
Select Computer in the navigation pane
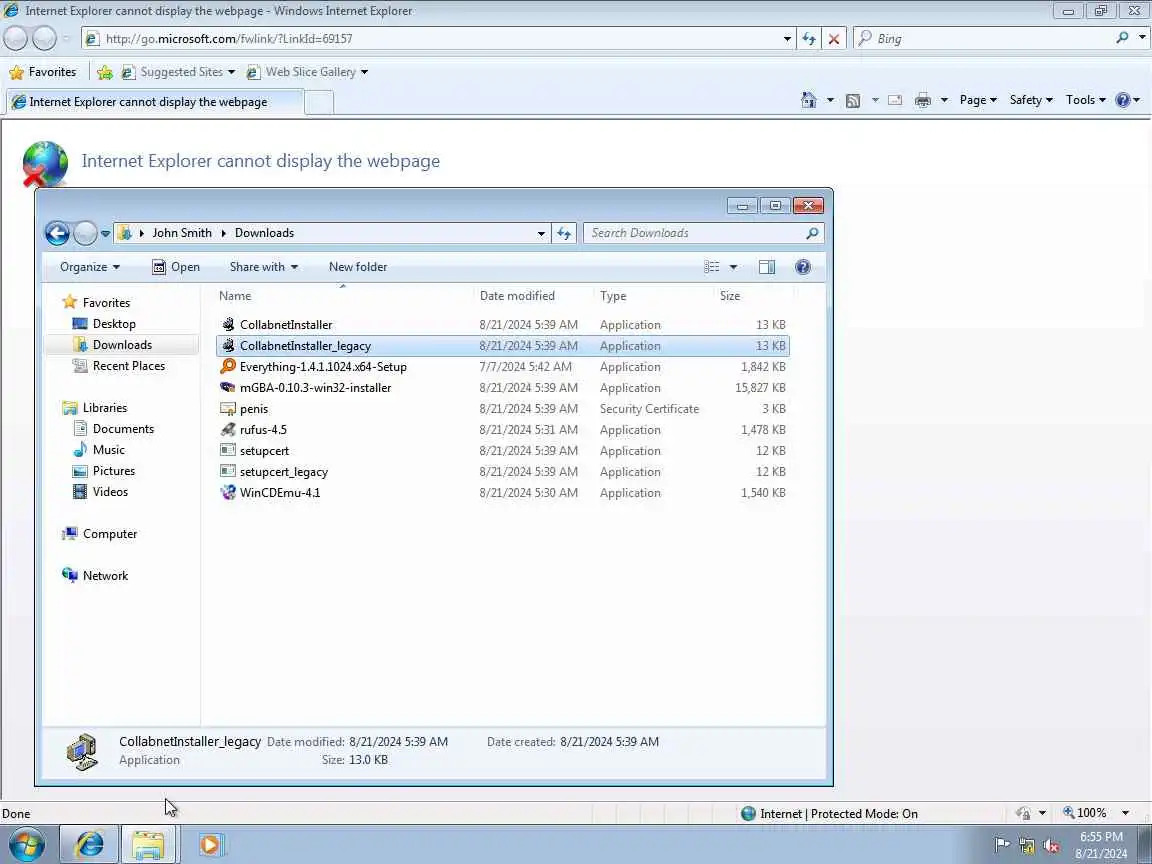click(x=109, y=534)
